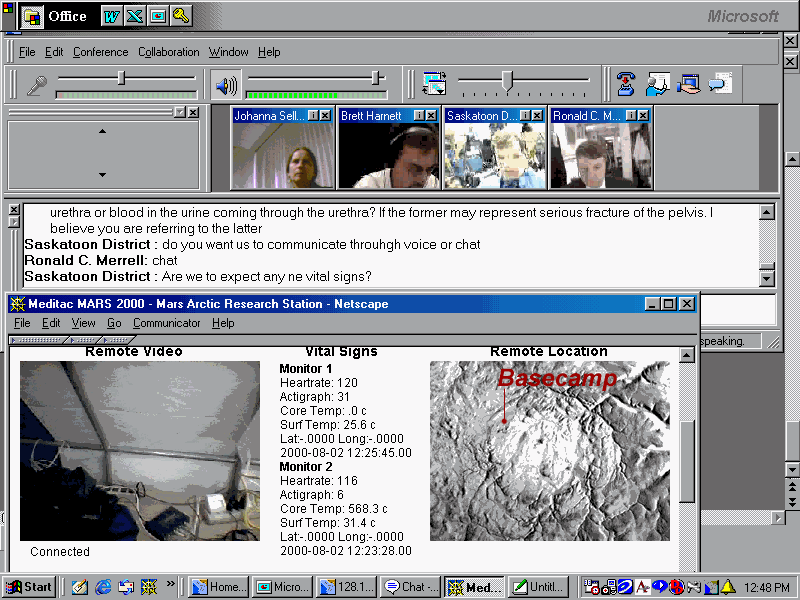Click info button on Johanna Sell video
This screenshot has height=600, width=800.
(313, 116)
